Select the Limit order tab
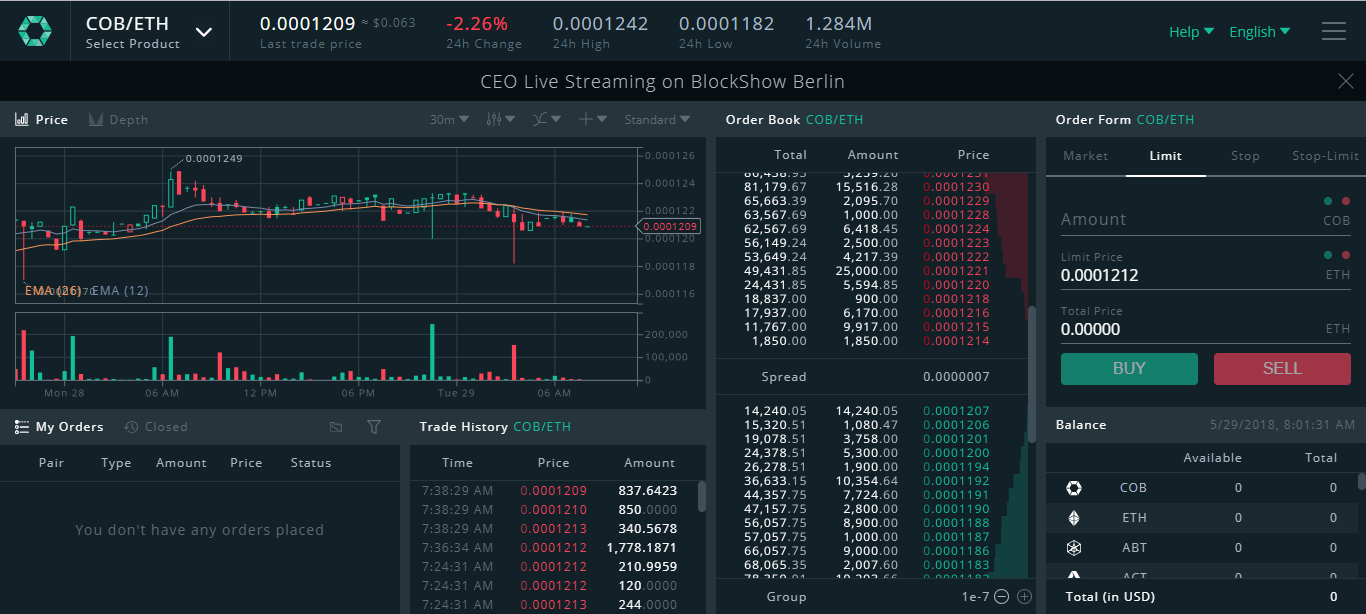Screen dimensions: 1366x614 coord(1165,156)
